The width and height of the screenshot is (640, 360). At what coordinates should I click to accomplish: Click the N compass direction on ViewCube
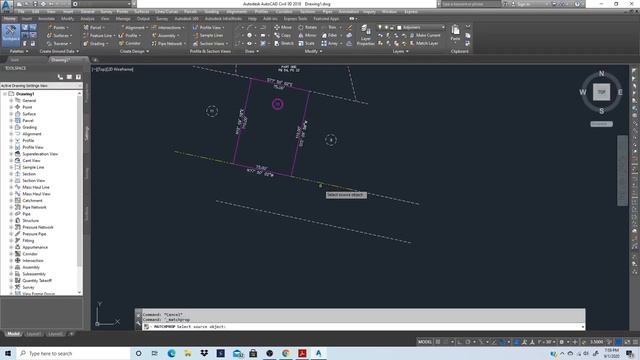601,73
